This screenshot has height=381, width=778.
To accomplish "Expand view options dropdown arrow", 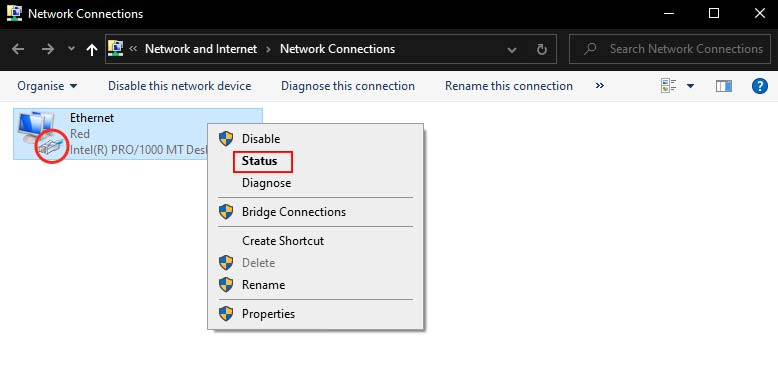I will pyautogui.click(x=690, y=86).
